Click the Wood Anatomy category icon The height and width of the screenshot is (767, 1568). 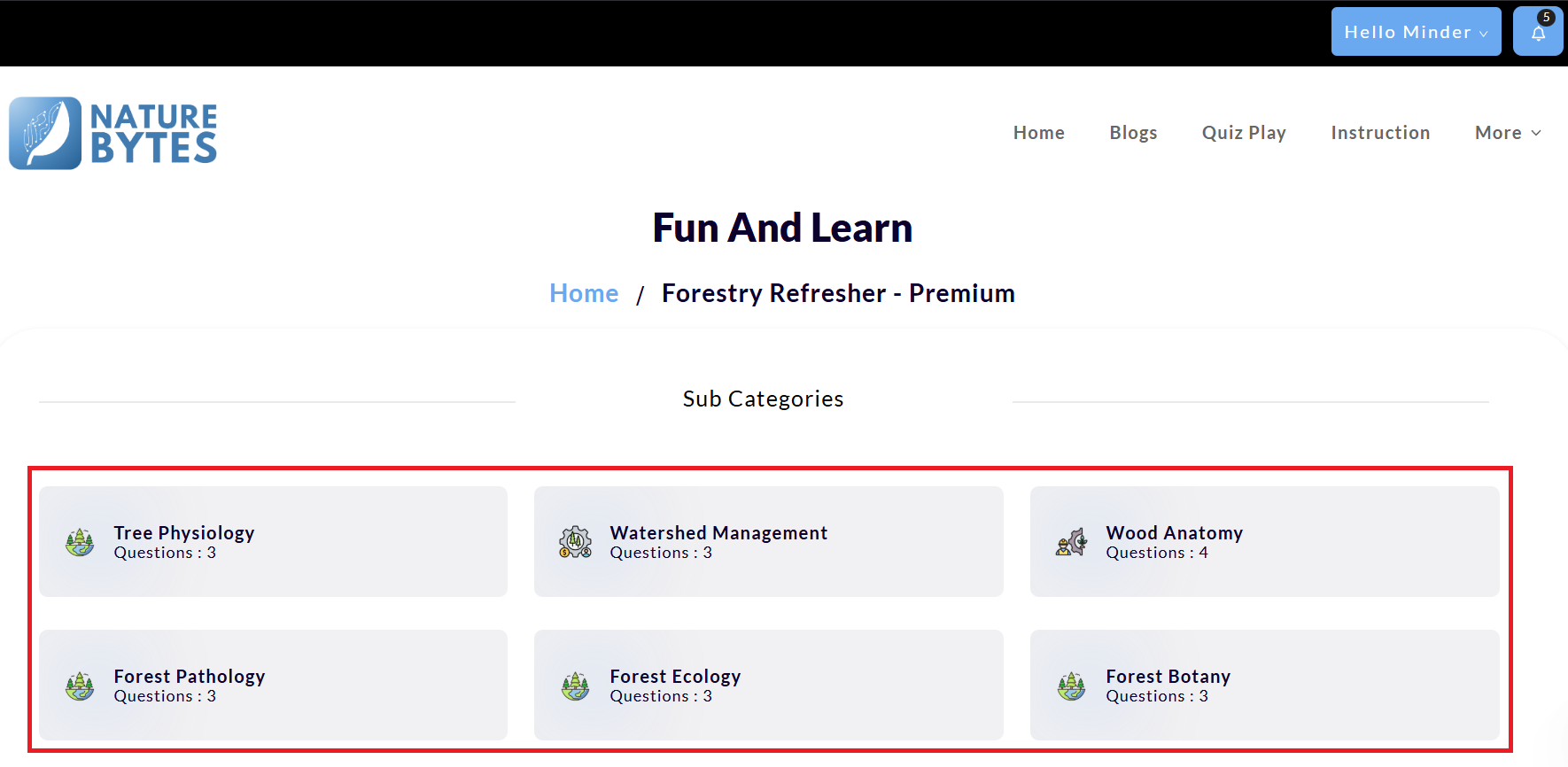point(1071,541)
